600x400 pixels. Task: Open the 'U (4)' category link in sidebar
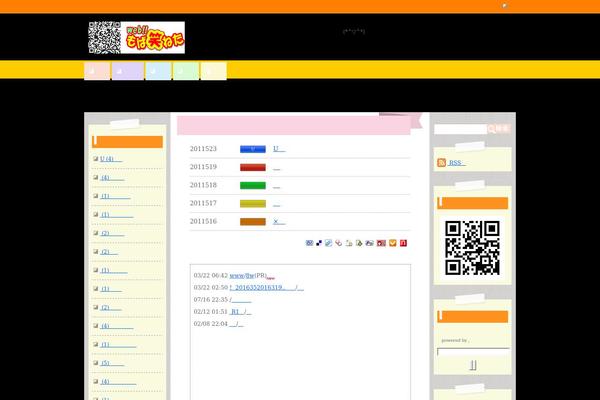pyautogui.click(x=111, y=159)
